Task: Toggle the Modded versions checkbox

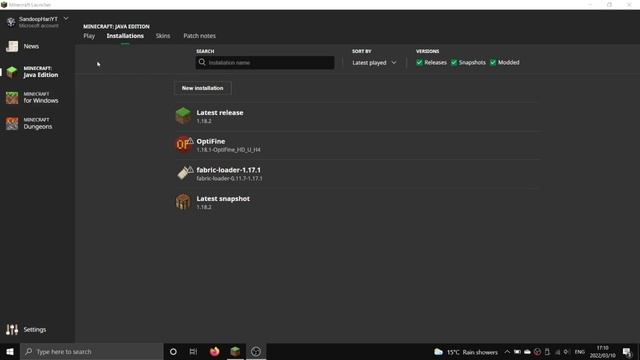Action: point(493,62)
